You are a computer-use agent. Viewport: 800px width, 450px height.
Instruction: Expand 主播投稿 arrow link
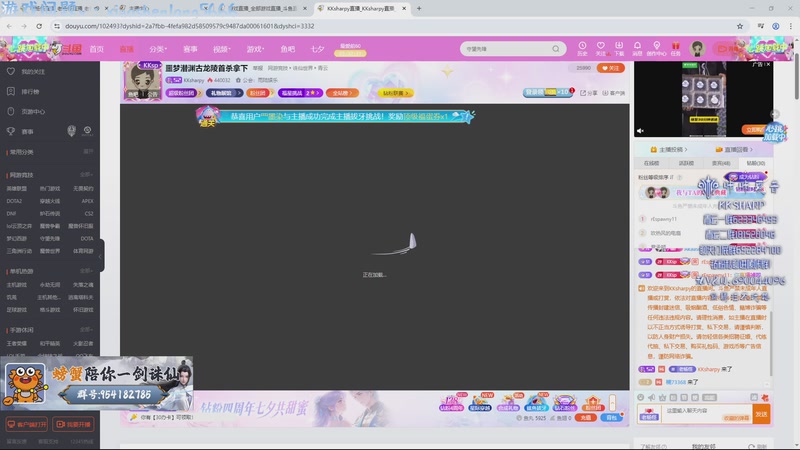[x=668, y=149]
